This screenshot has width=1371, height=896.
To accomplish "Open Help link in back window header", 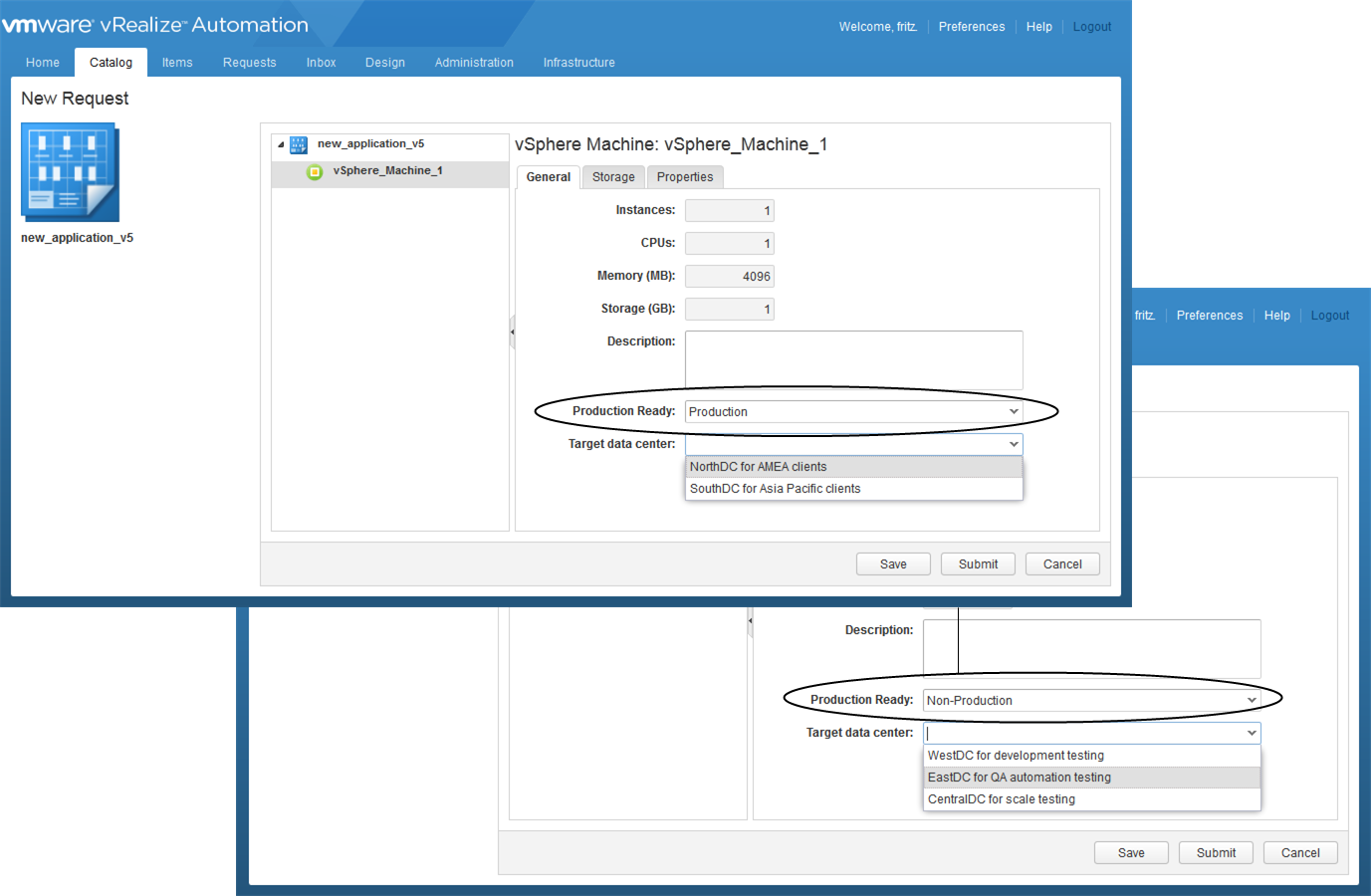I will 1277,316.
